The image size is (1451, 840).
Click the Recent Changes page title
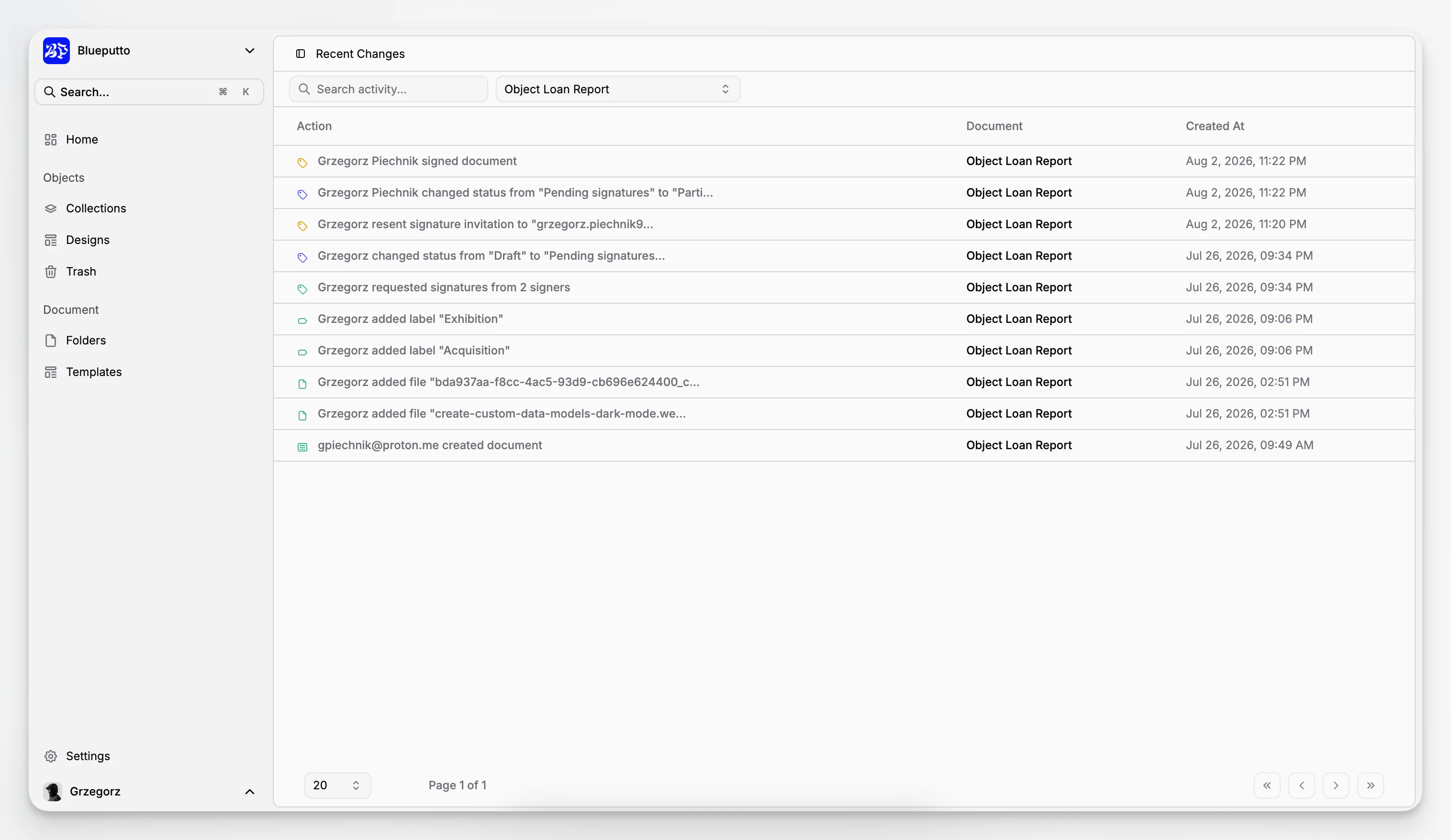[x=360, y=54]
